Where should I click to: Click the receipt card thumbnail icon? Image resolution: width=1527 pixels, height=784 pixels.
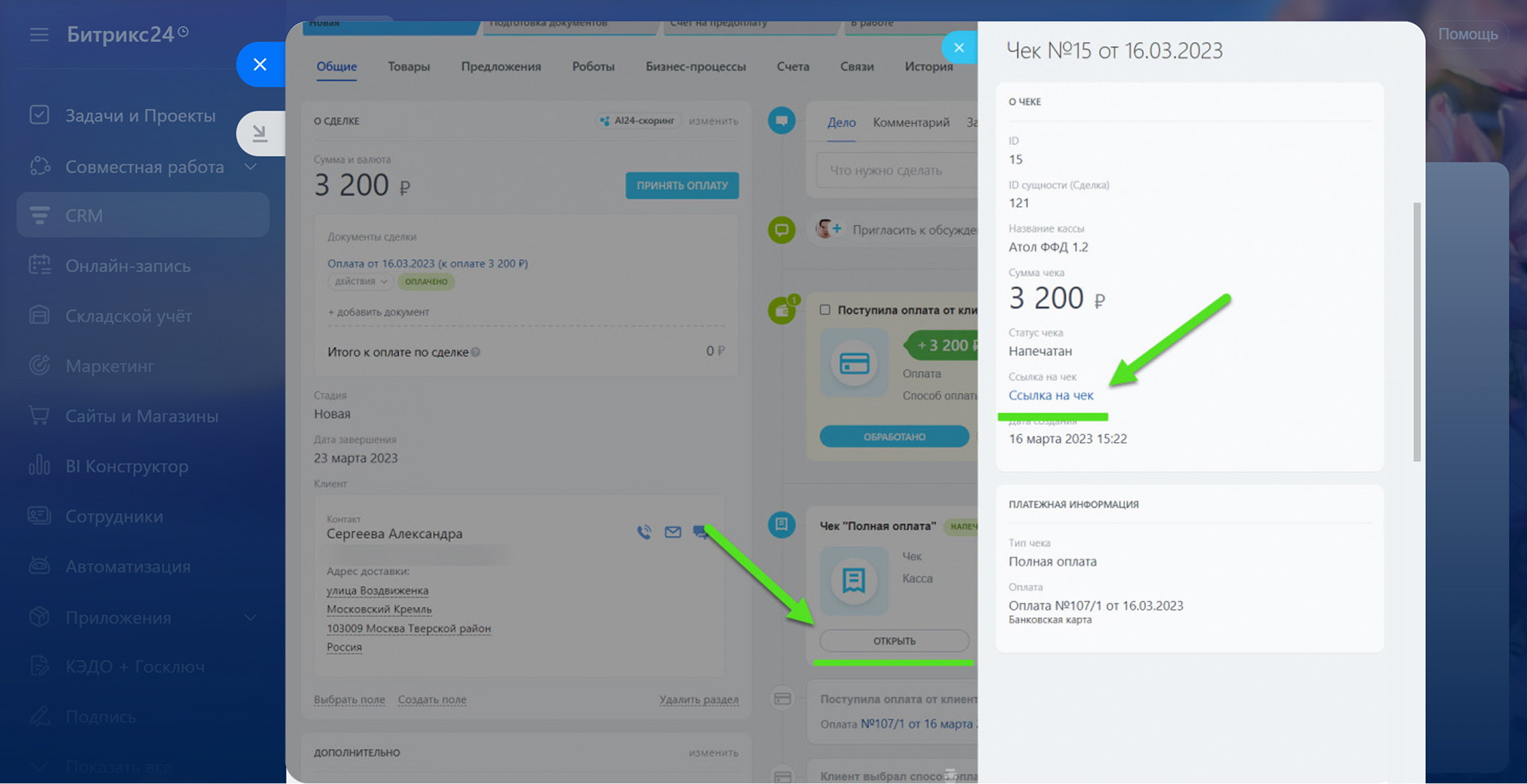point(854,580)
